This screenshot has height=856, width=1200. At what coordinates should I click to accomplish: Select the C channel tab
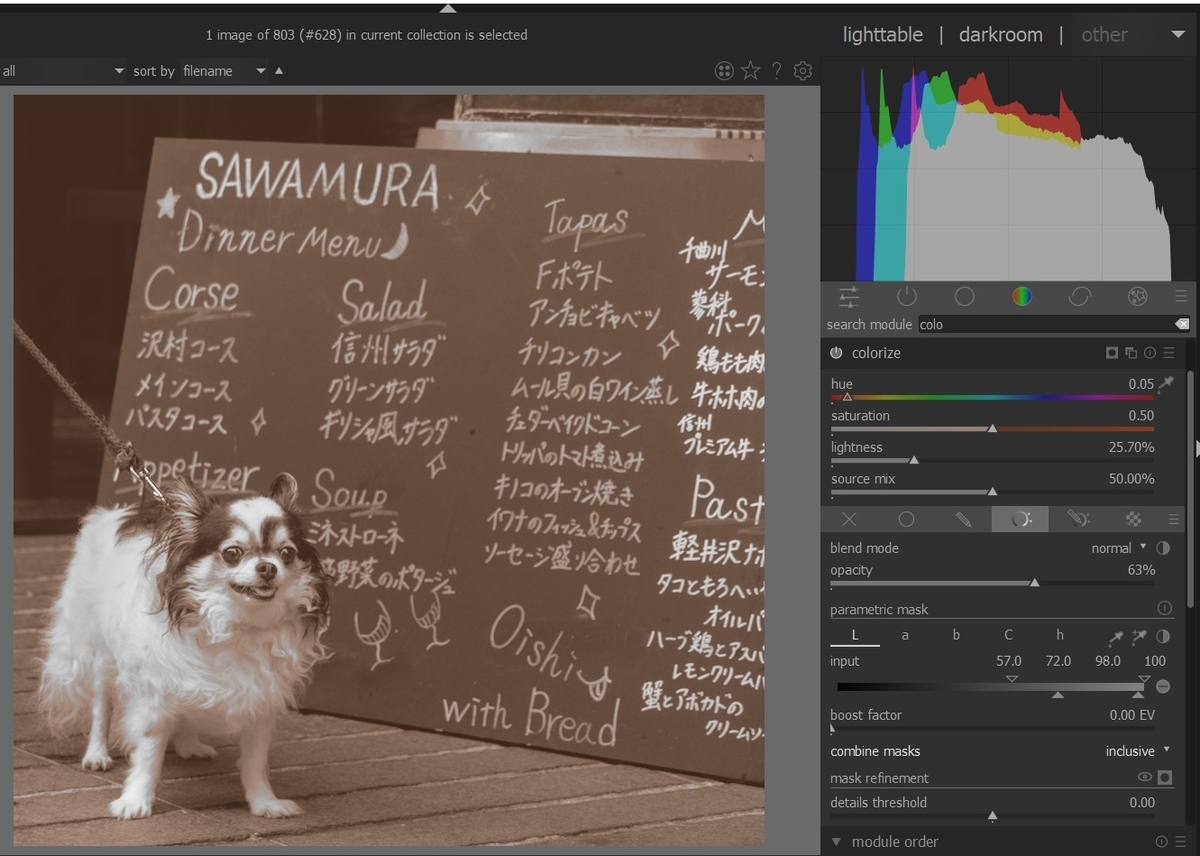point(1008,635)
